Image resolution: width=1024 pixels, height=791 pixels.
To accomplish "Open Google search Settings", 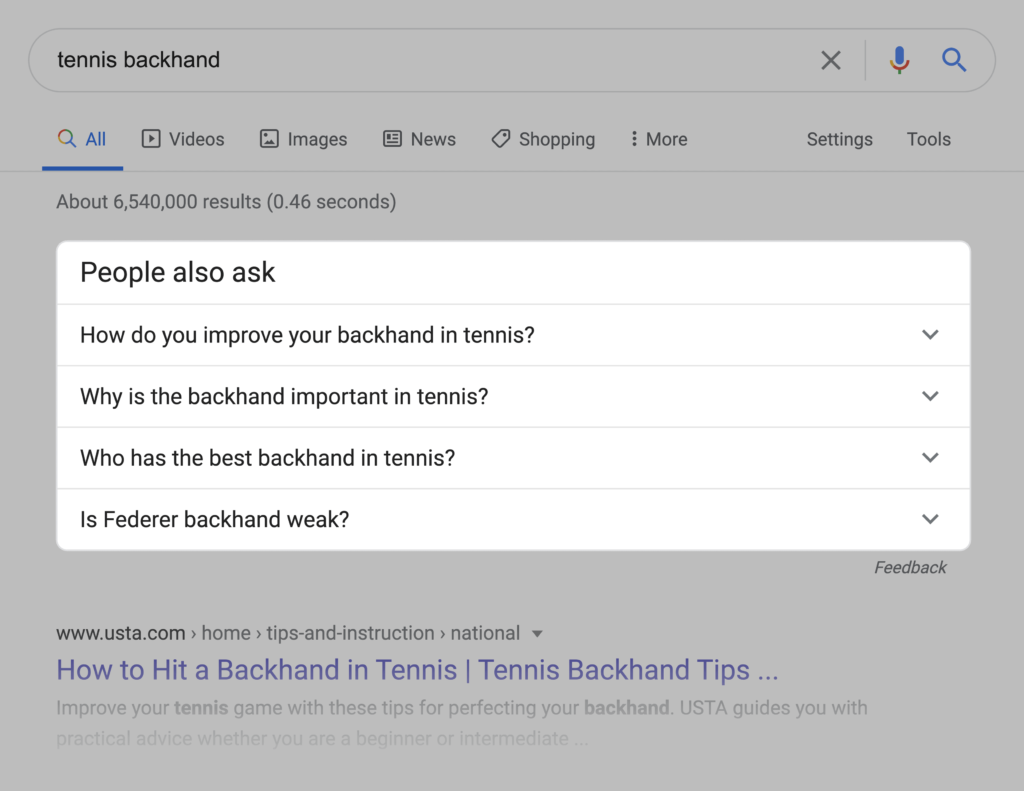I will (839, 139).
